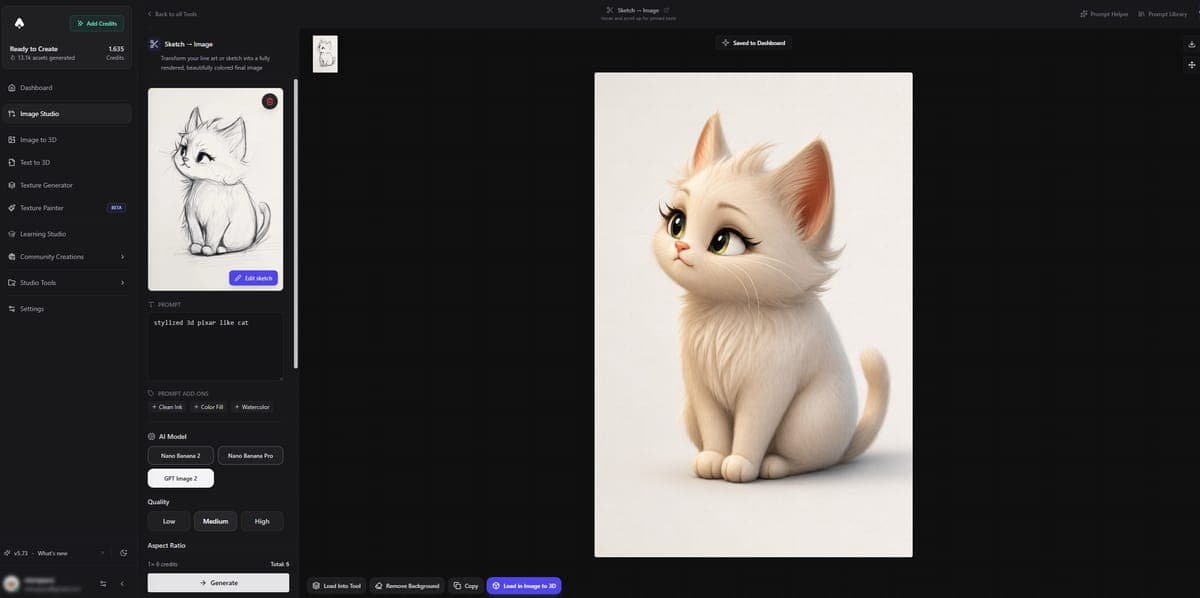1200x598 pixels.
Task: Click the download icon beside the canvas
Action: (x=1191, y=45)
